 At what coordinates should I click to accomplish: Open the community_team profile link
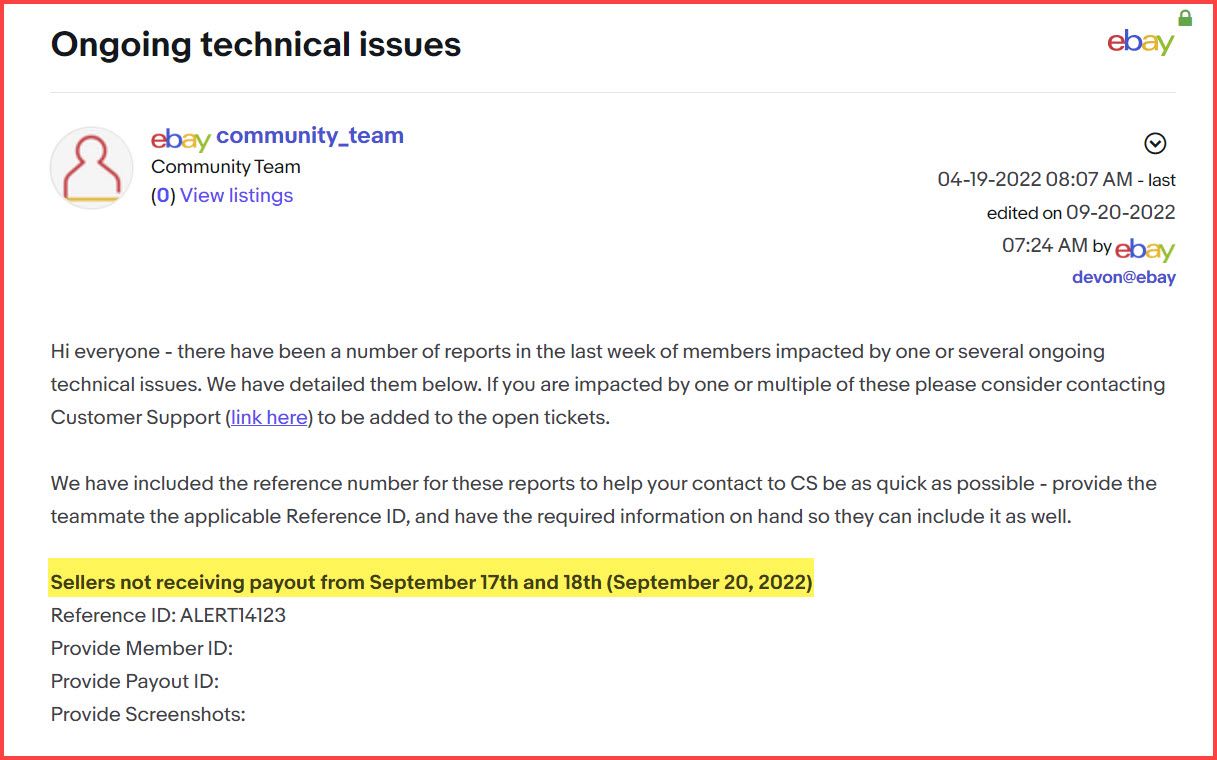point(310,135)
